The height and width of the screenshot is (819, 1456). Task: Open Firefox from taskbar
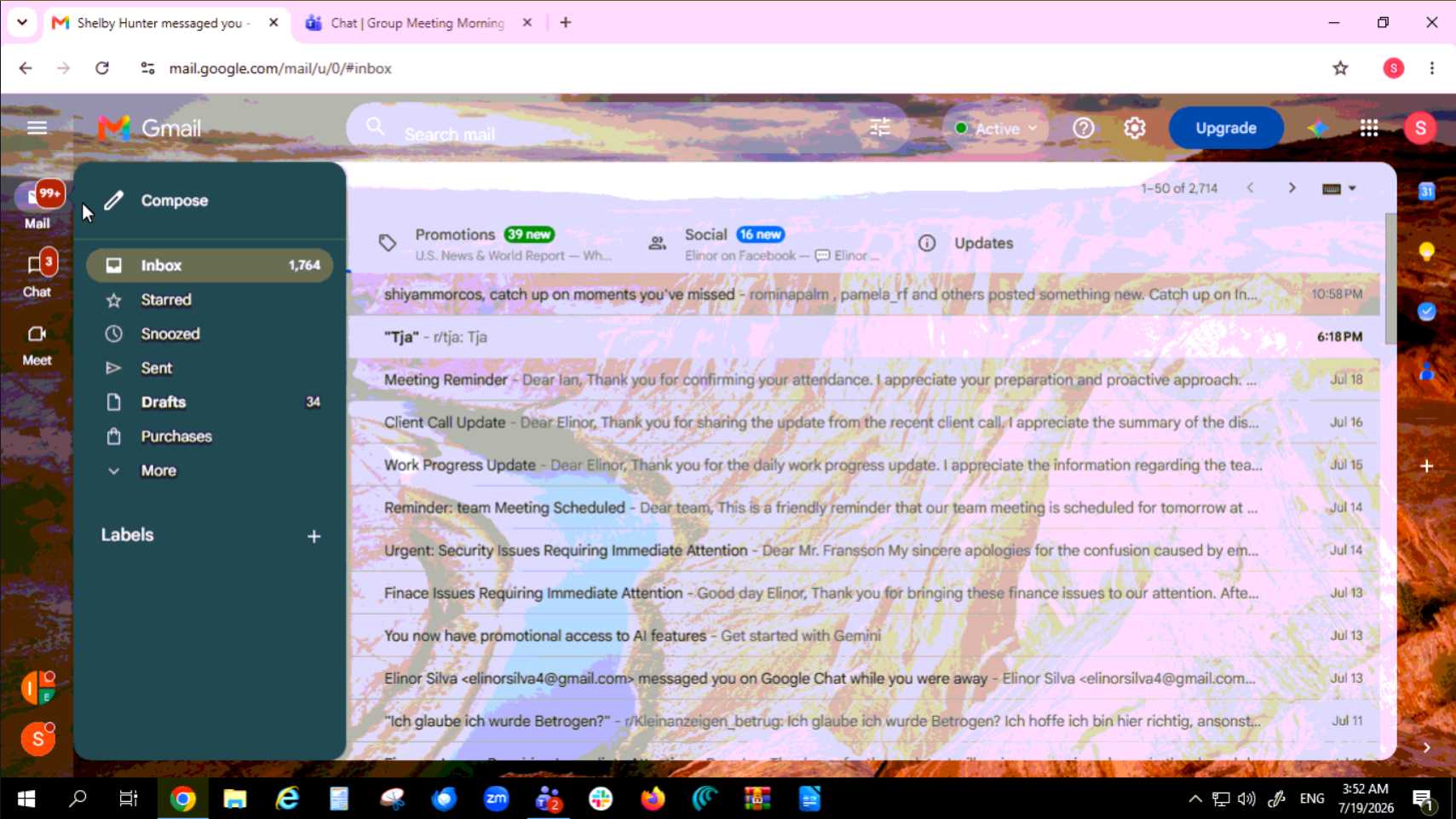(x=653, y=799)
